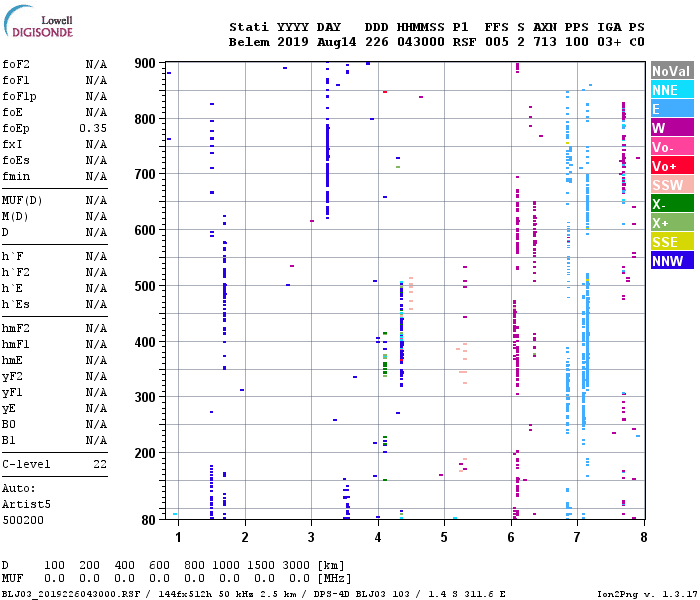Click the Lowell Digisonde logo
700x600 pixels.
[38, 21]
